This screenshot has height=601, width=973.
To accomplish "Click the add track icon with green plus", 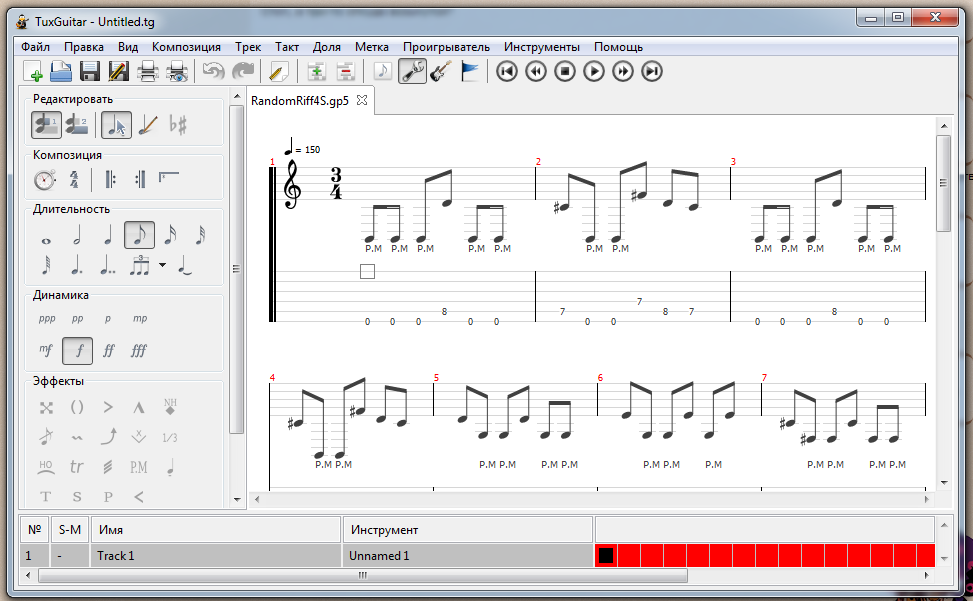I will coord(316,71).
